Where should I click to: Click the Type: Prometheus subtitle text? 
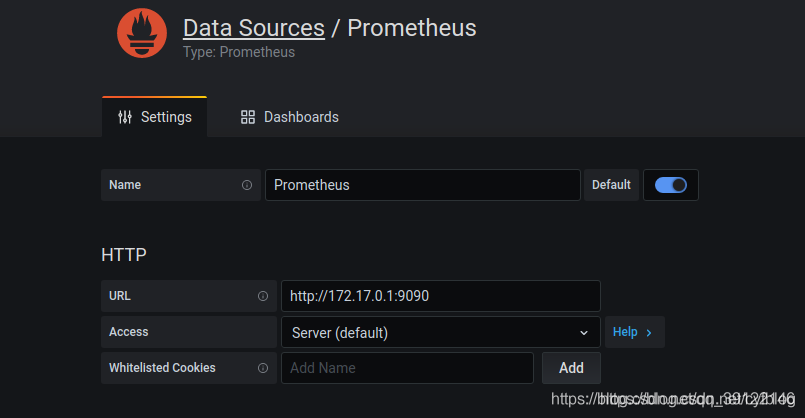[x=239, y=52]
